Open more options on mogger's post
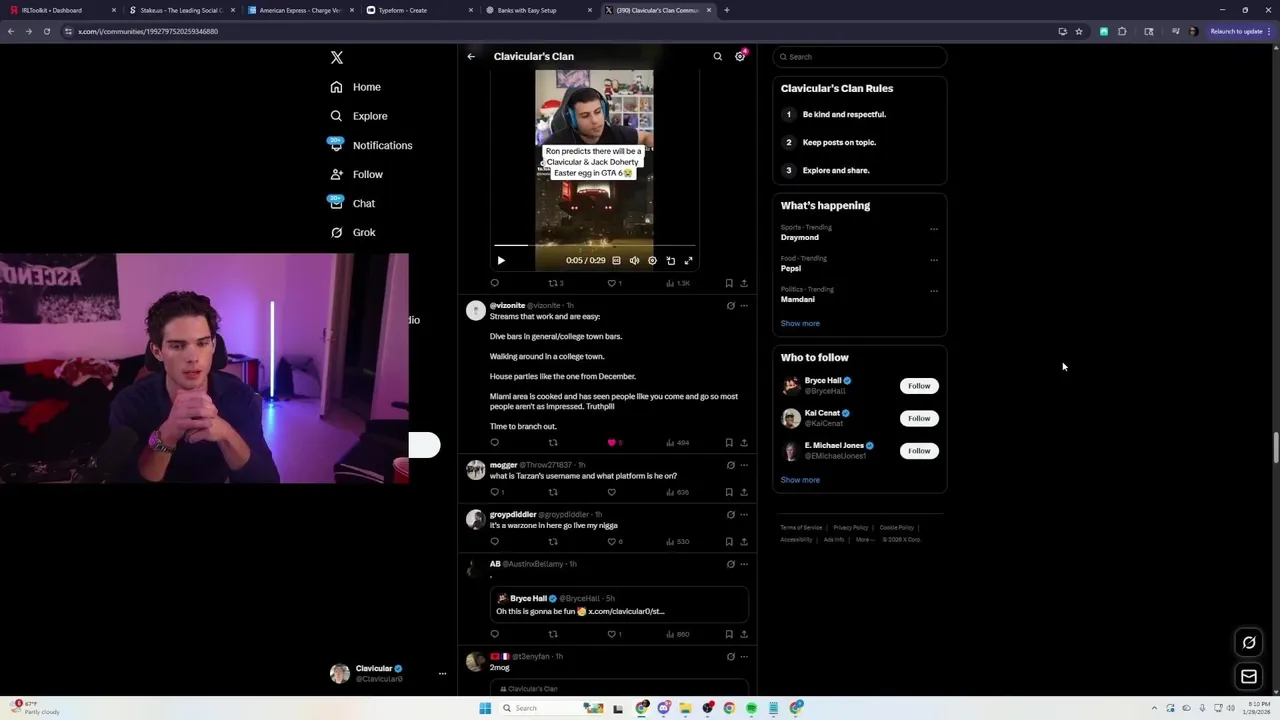The width and height of the screenshot is (1280, 720). tap(743, 465)
